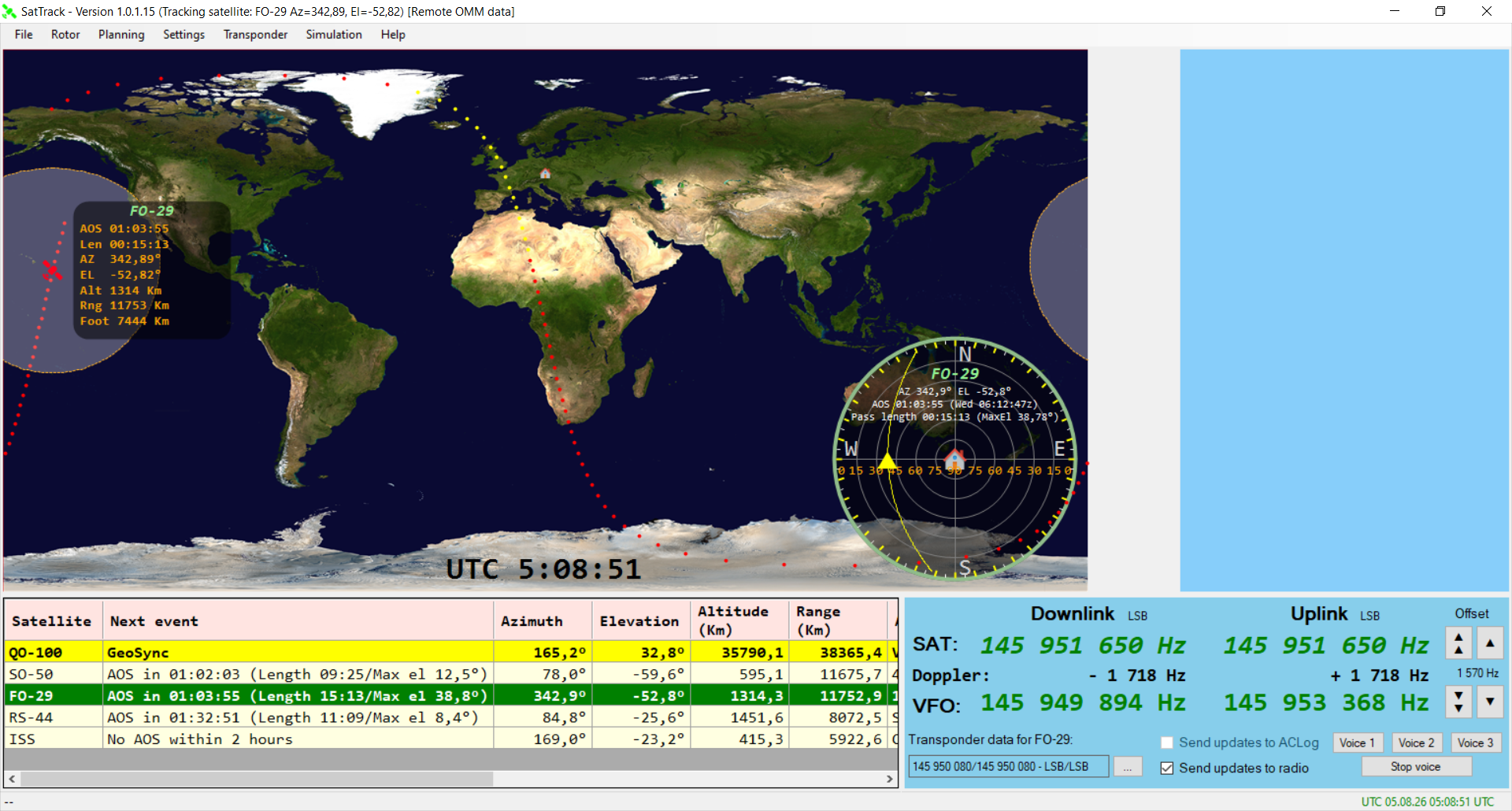The width and height of the screenshot is (1512, 811).
Task: Click 'No AOS within 2 hours' cell
Action: 298,739
